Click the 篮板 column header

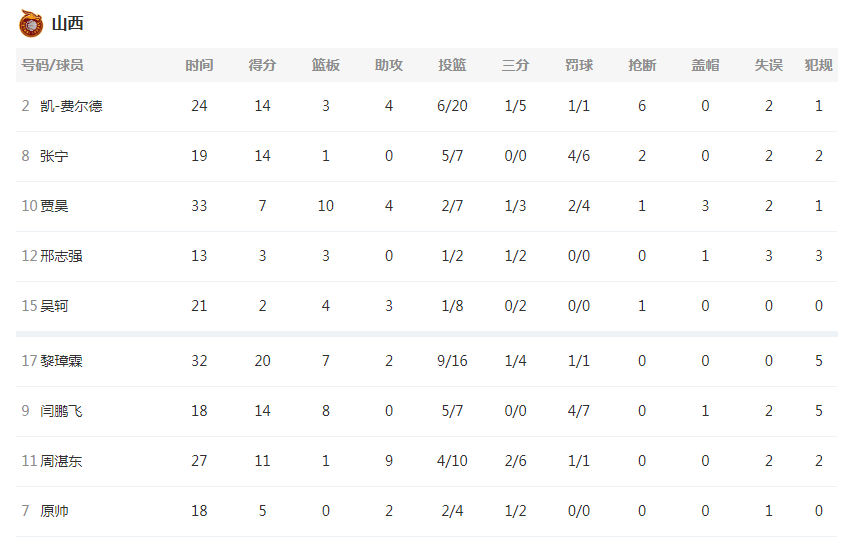click(x=326, y=65)
